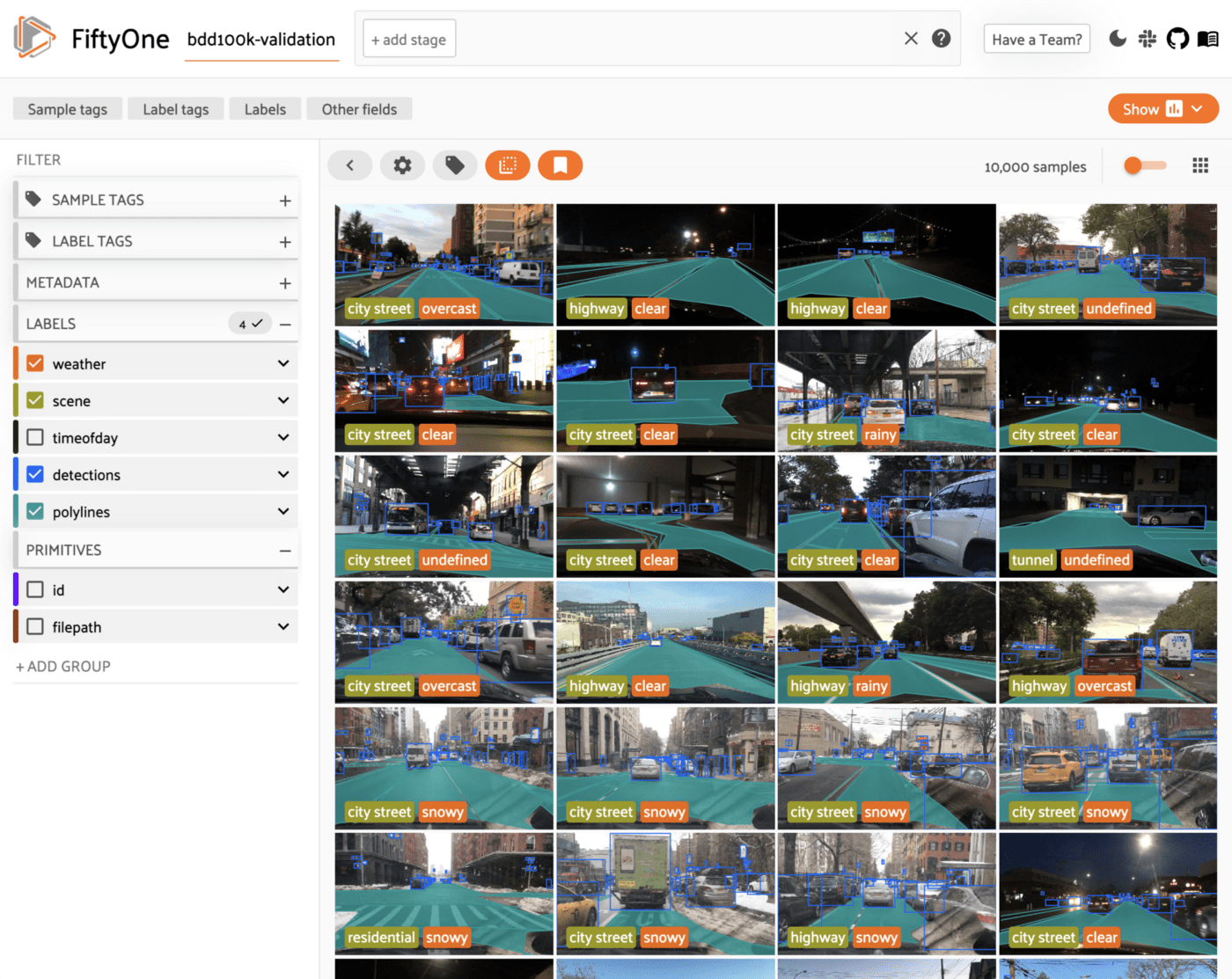Expand the timeofday filter chevron
The image size is (1232, 979).
[x=283, y=437]
